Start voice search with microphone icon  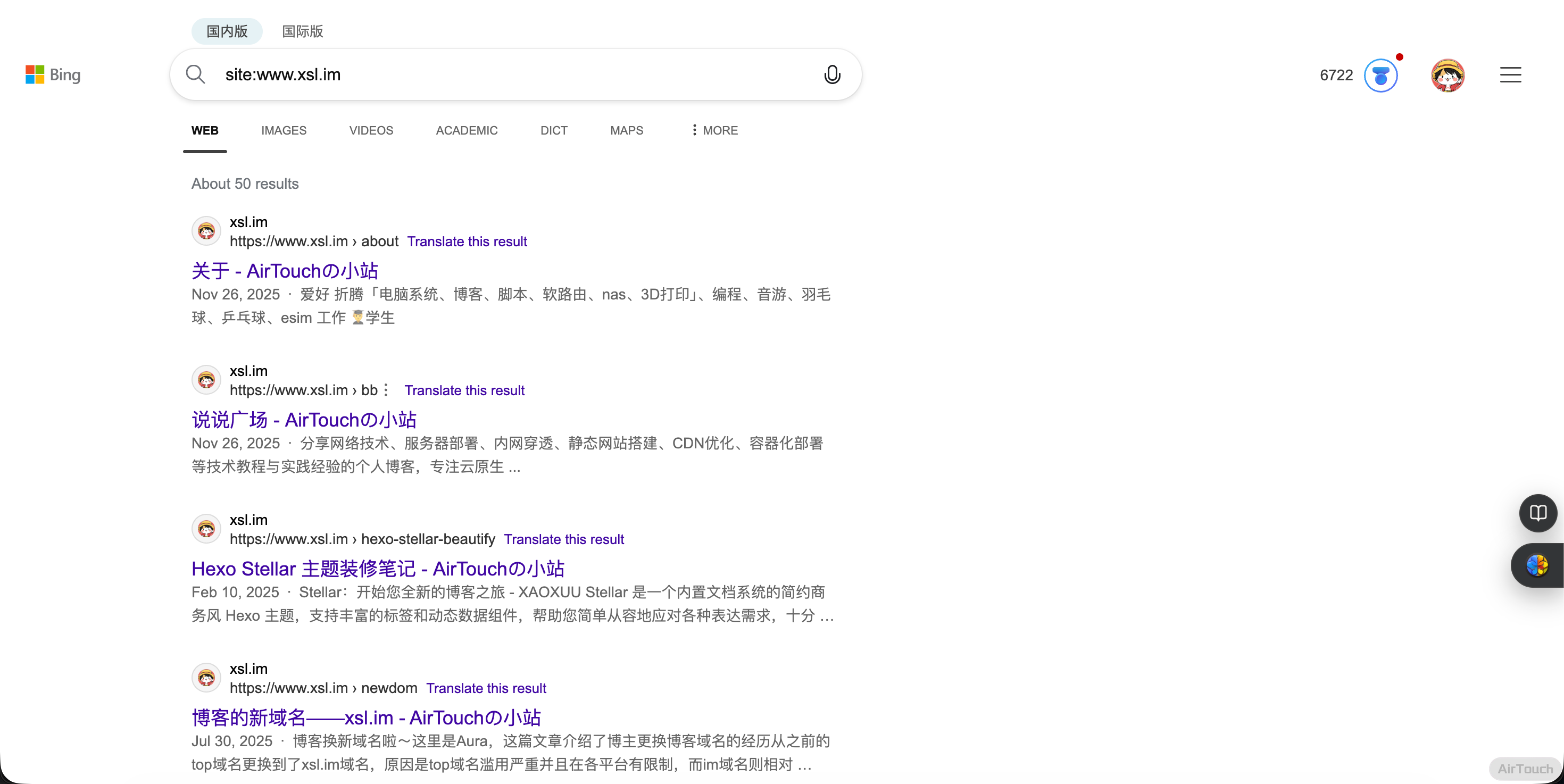tap(832, 74)
